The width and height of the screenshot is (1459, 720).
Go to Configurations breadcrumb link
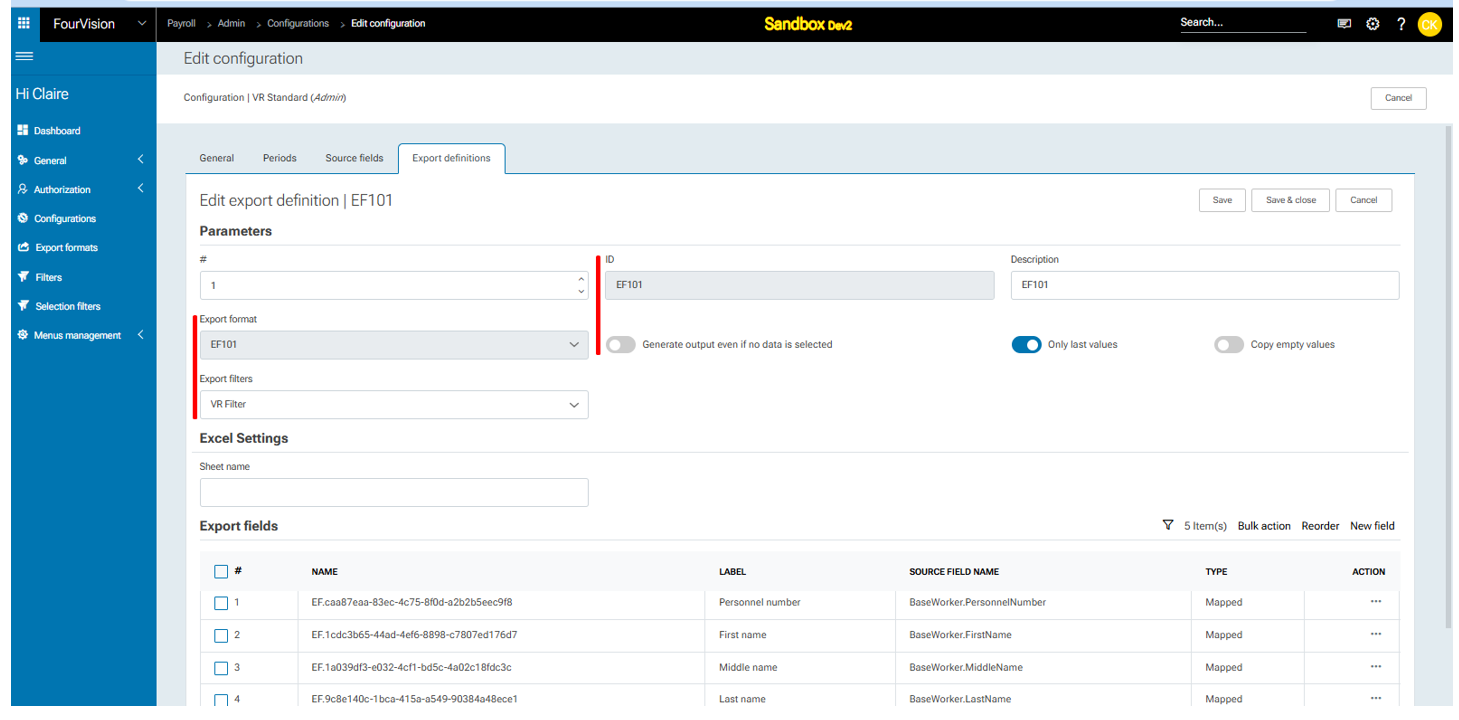coord(298,23)
